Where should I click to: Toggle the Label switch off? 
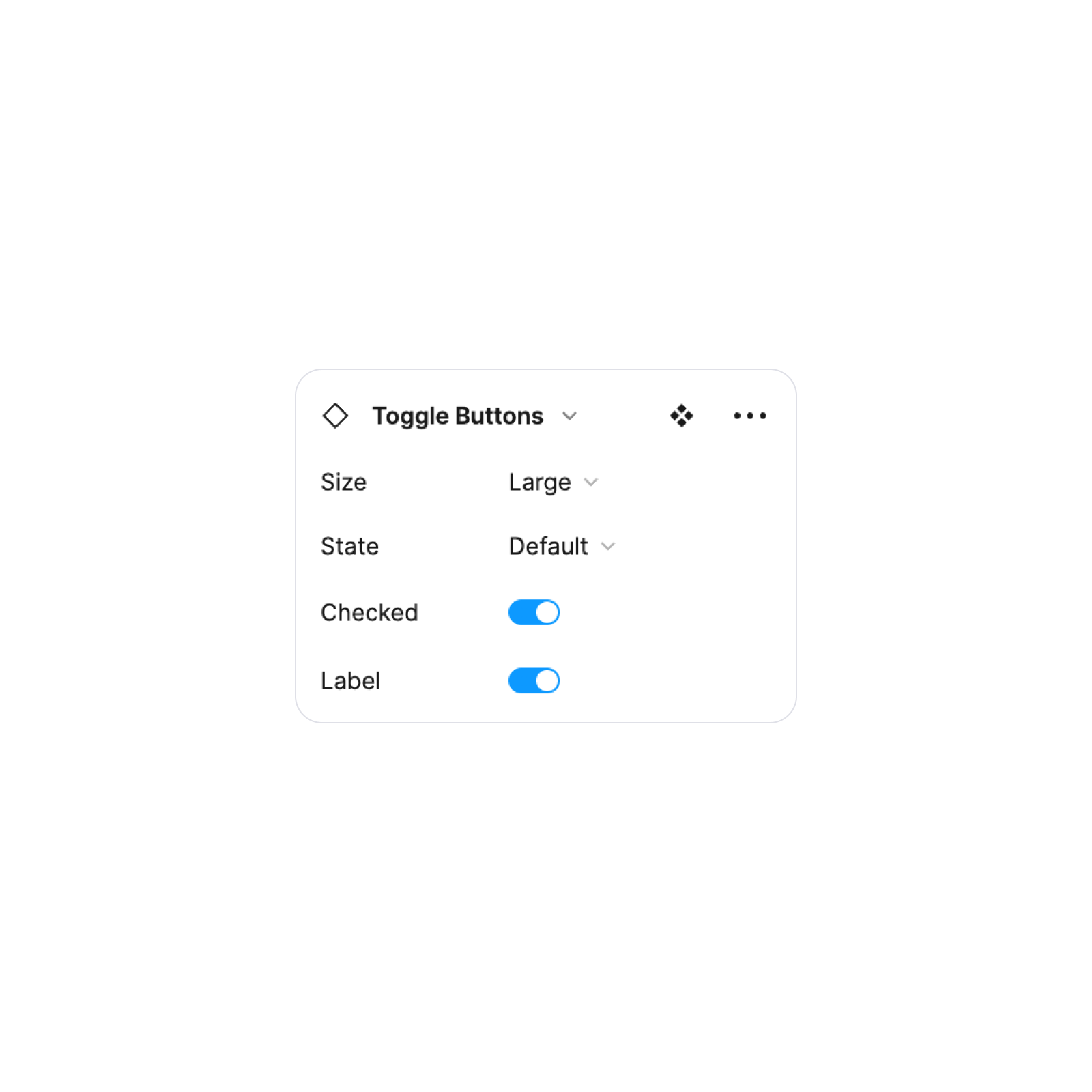pos(534,680)
